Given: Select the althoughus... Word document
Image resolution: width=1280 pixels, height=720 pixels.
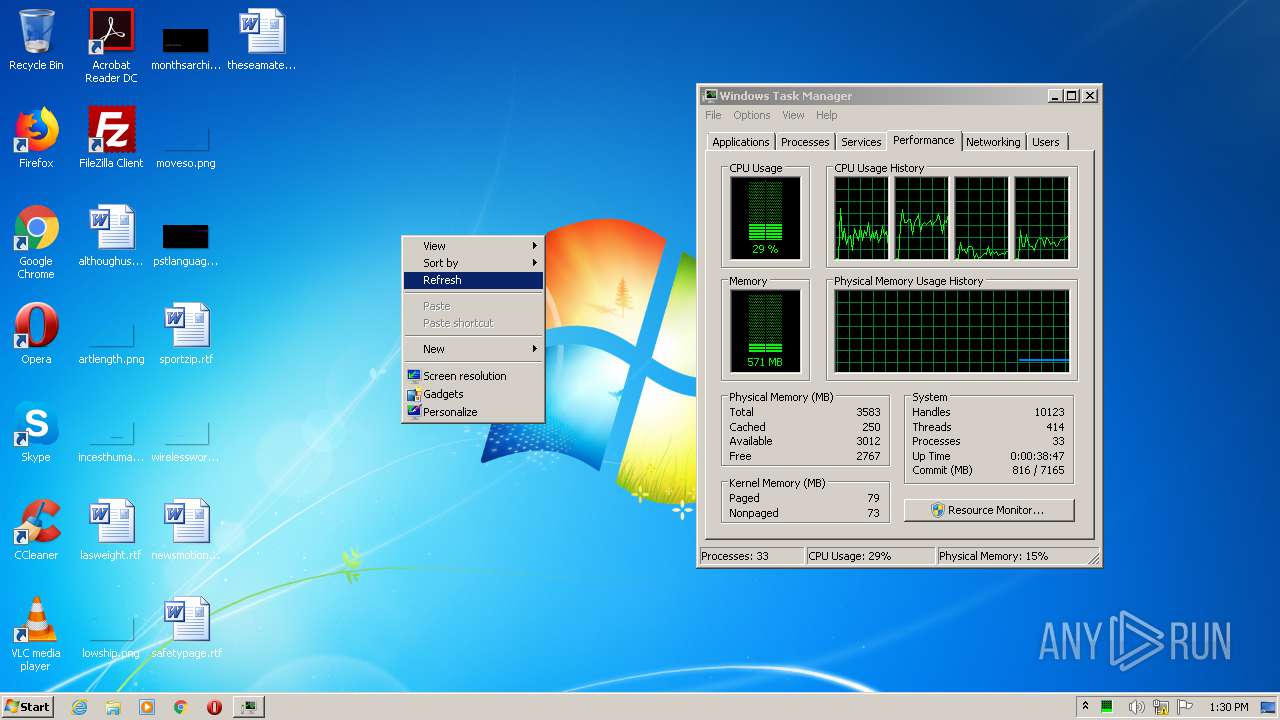Looking at the screenshot, I should point(111,236).
